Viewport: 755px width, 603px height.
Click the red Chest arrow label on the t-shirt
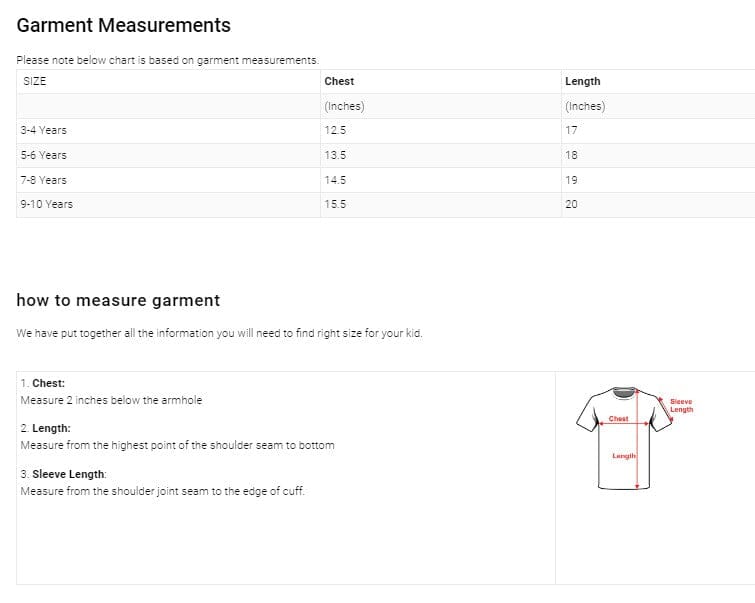pyautogui.click(x=618, y=419)
